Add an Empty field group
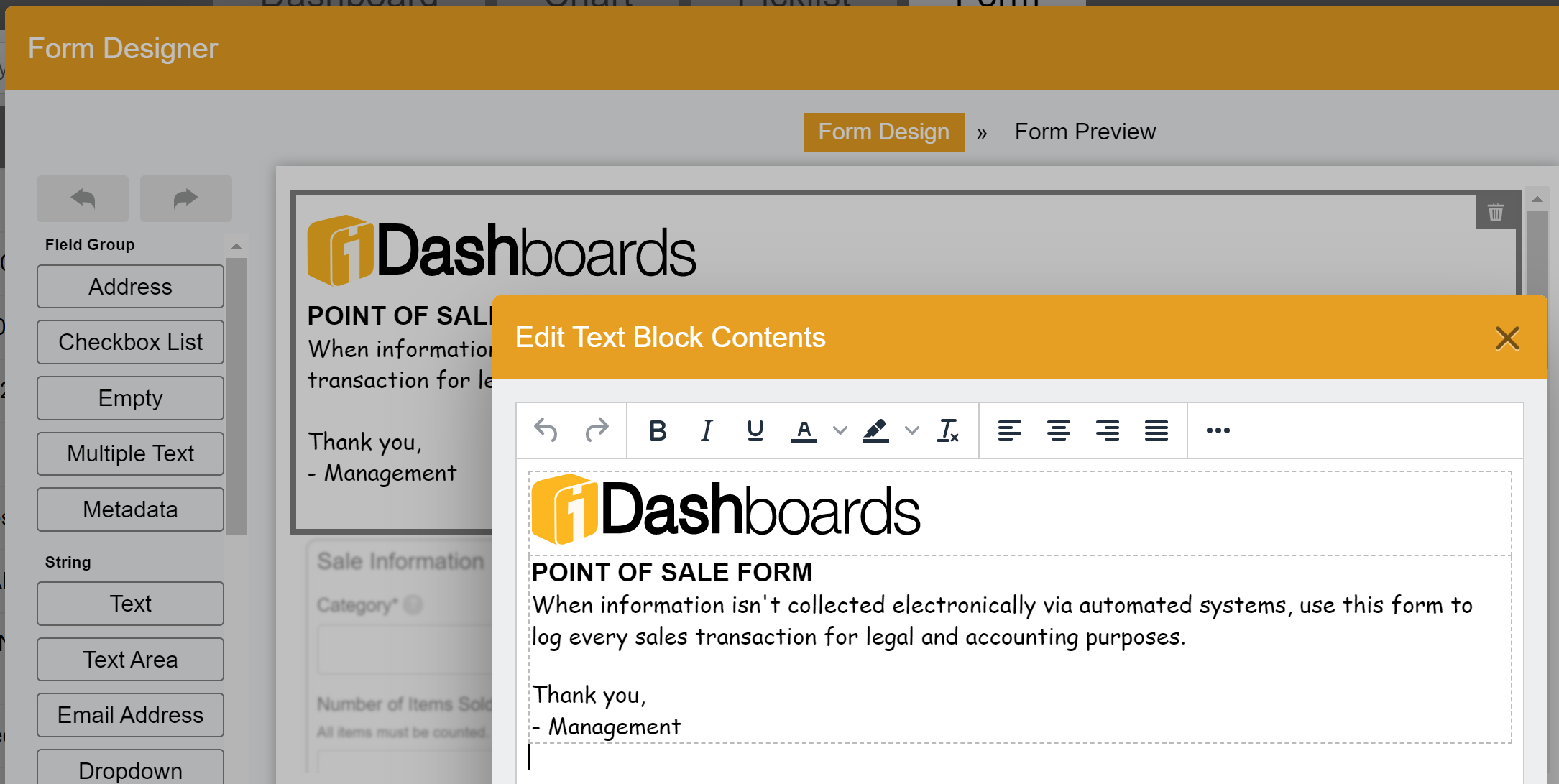 pyautogui.click(x=130, y=397)
